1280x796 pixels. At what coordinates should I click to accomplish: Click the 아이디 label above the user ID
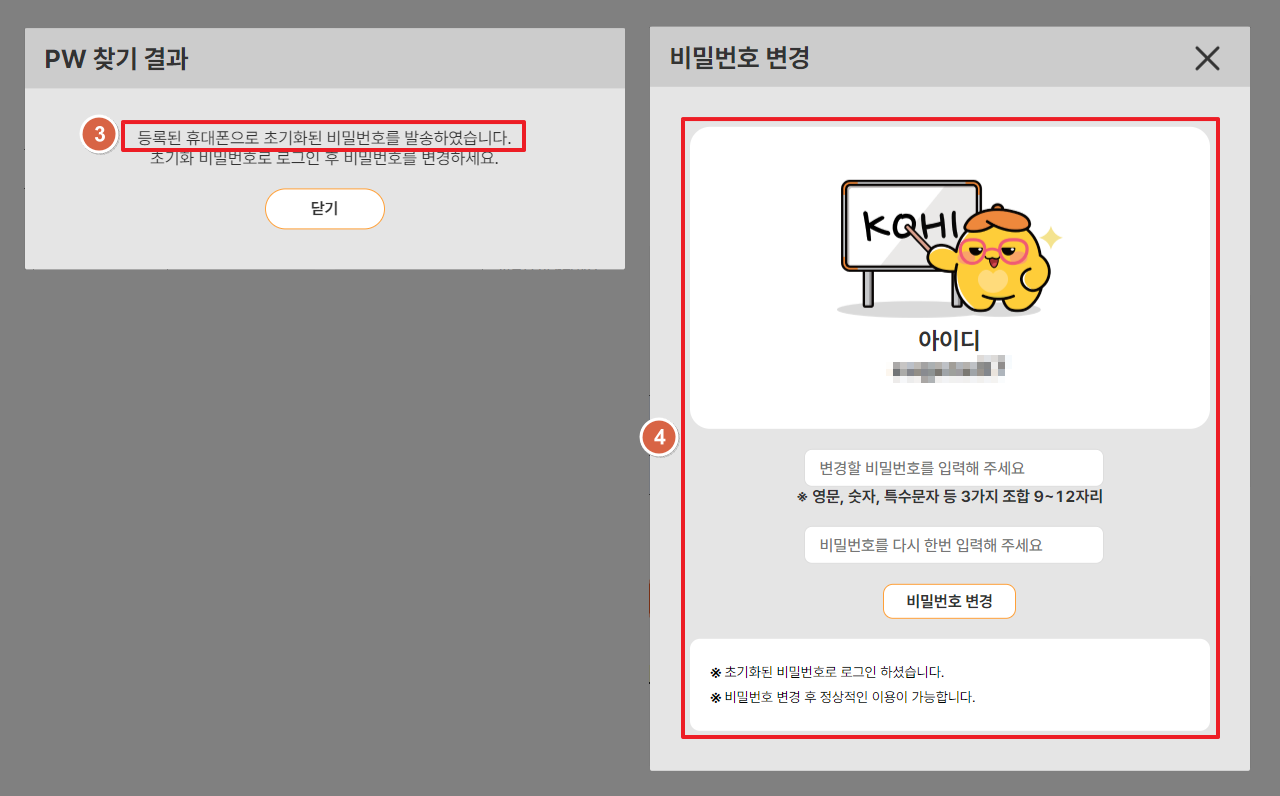948,340
